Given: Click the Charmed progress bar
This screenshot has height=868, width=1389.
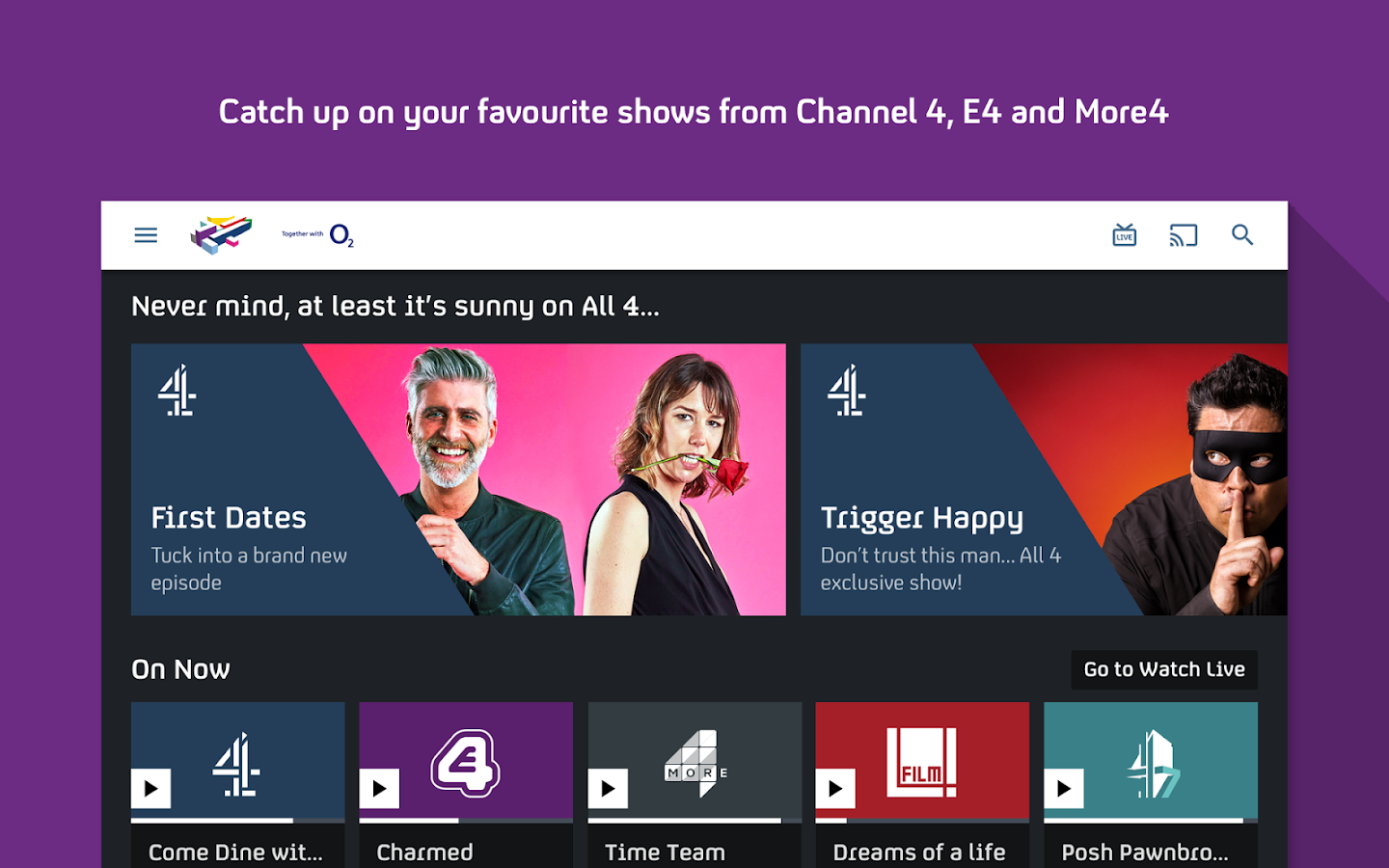Looking at the screenshot, I should pyautogui.click(x=466, y=821).
